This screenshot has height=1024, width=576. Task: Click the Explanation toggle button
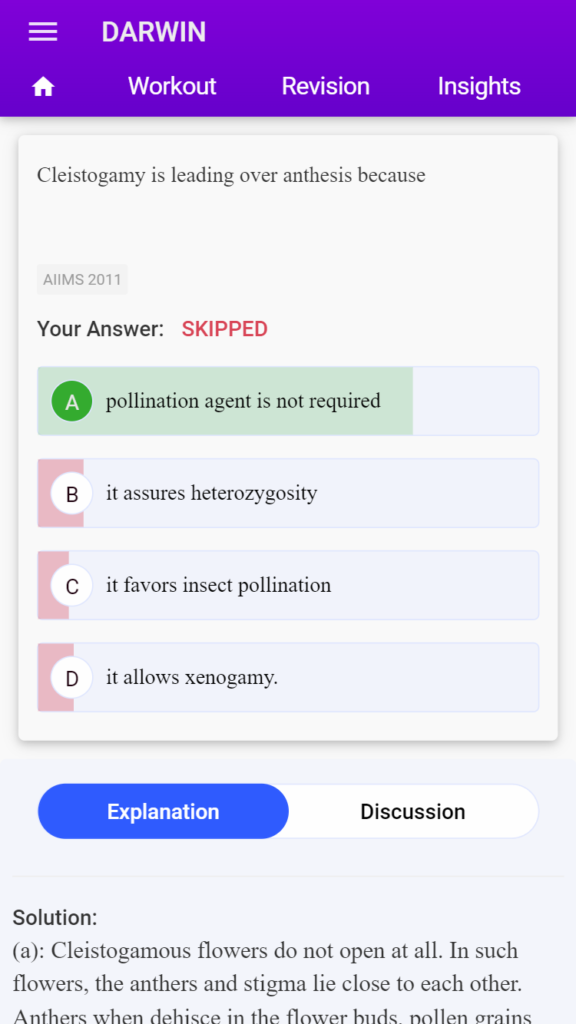pyautogui.click(x=163, y=811)
